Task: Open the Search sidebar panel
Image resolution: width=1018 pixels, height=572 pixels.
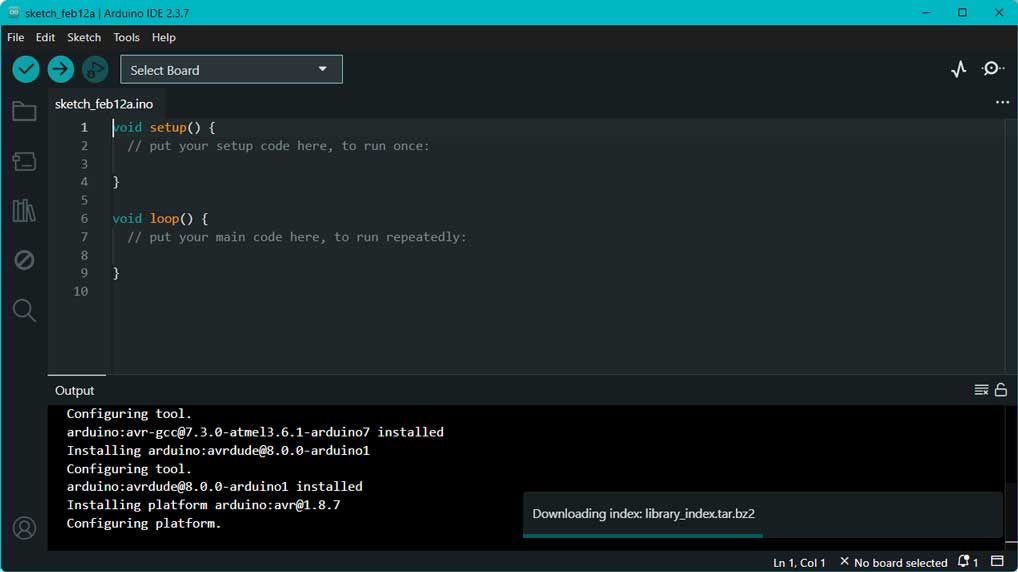Action: 24,310
